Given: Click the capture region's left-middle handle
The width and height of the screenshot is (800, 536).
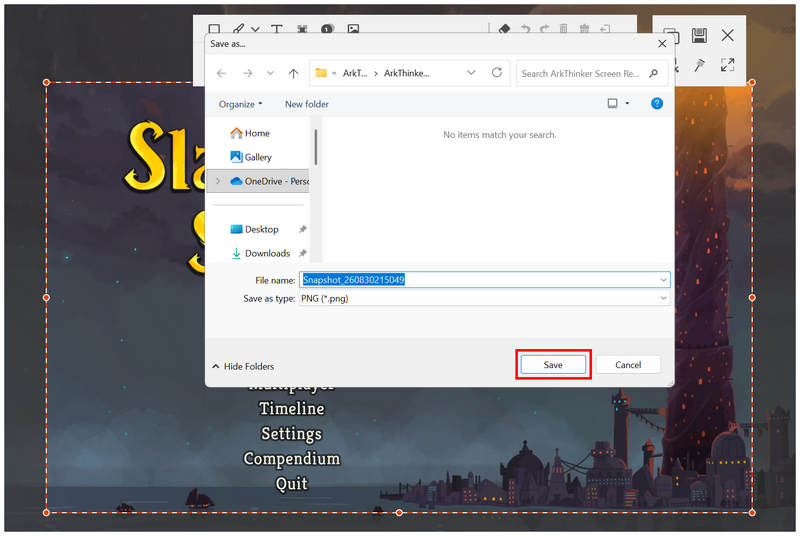Looking at the screenshot, I should click(x=46, y=297).
